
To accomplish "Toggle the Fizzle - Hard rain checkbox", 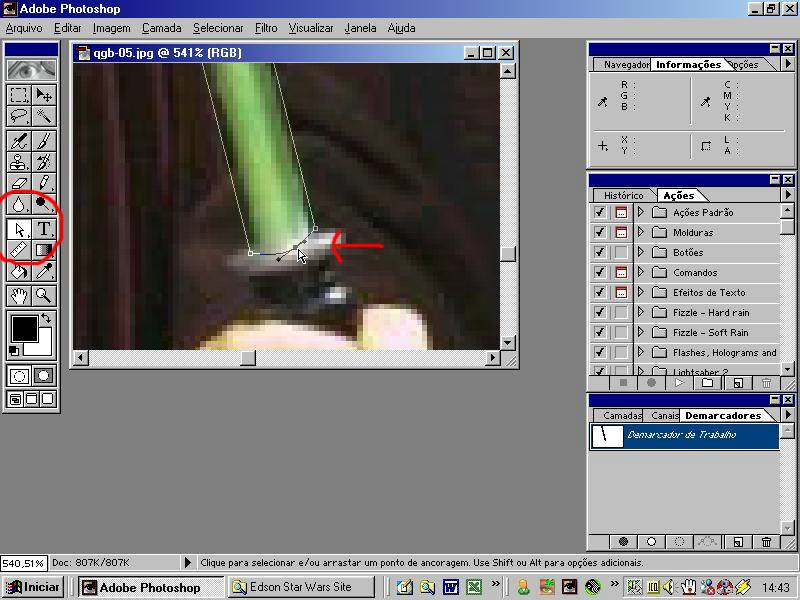I will 600,312.
